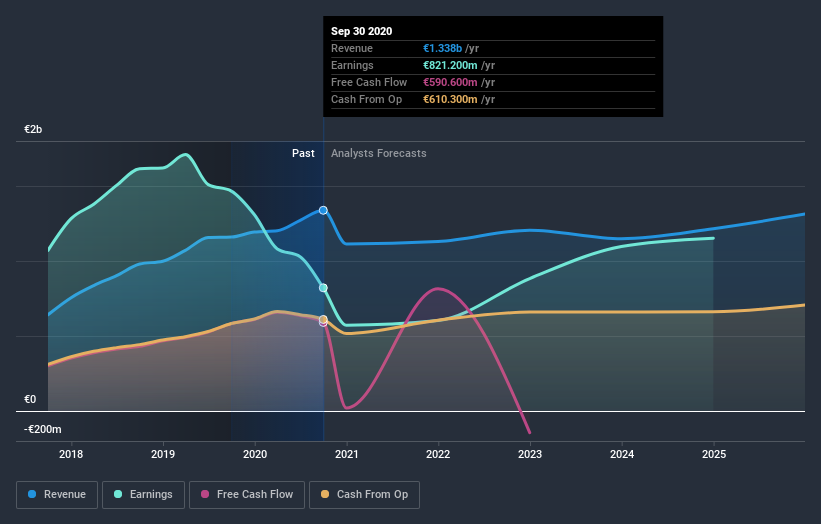Viewport: 821px width, 524px height.
Task: Select the 2020 x-axis label
Action: (x=255, y=454)
